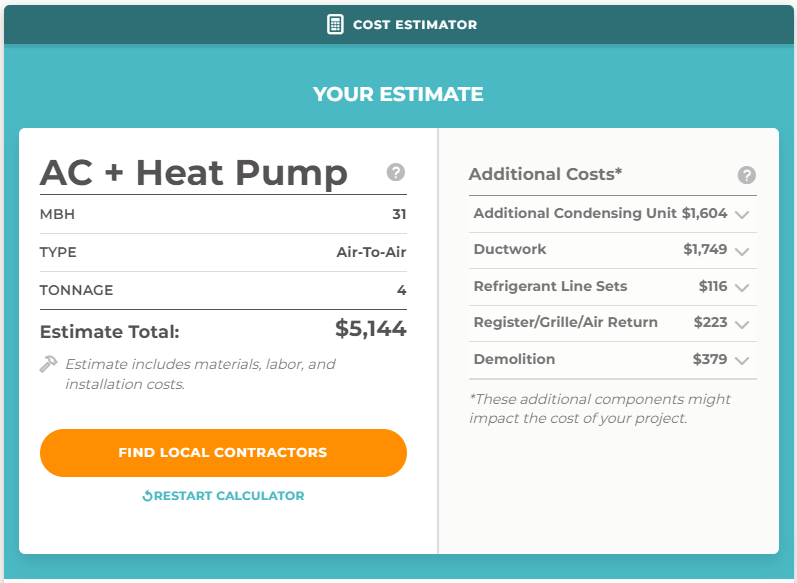Click the calculator icon in Cost Estimator header
Screen dimensions: 797x583
335,24
